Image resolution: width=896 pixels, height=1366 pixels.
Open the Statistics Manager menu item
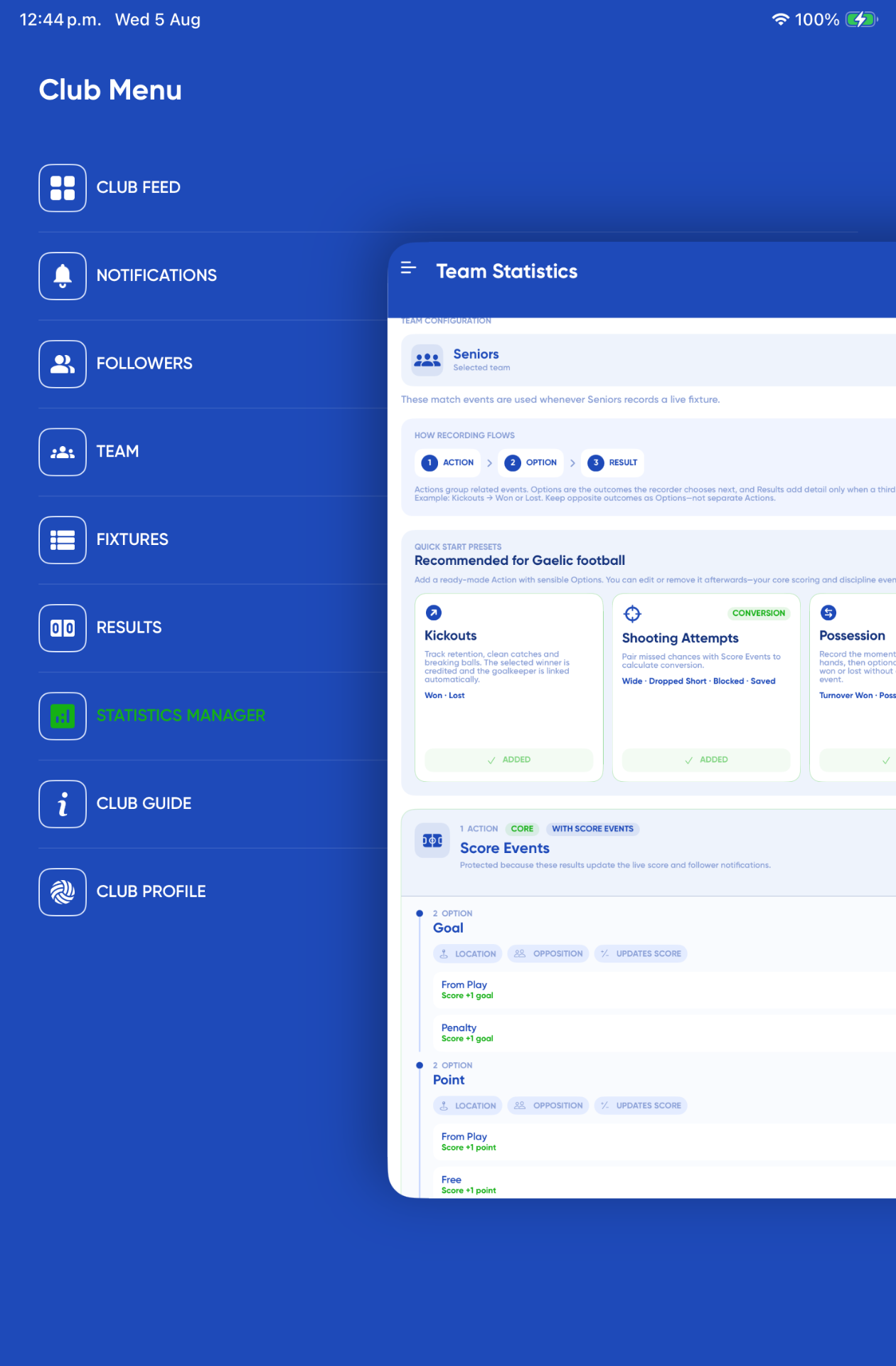(x=181, y=716)
